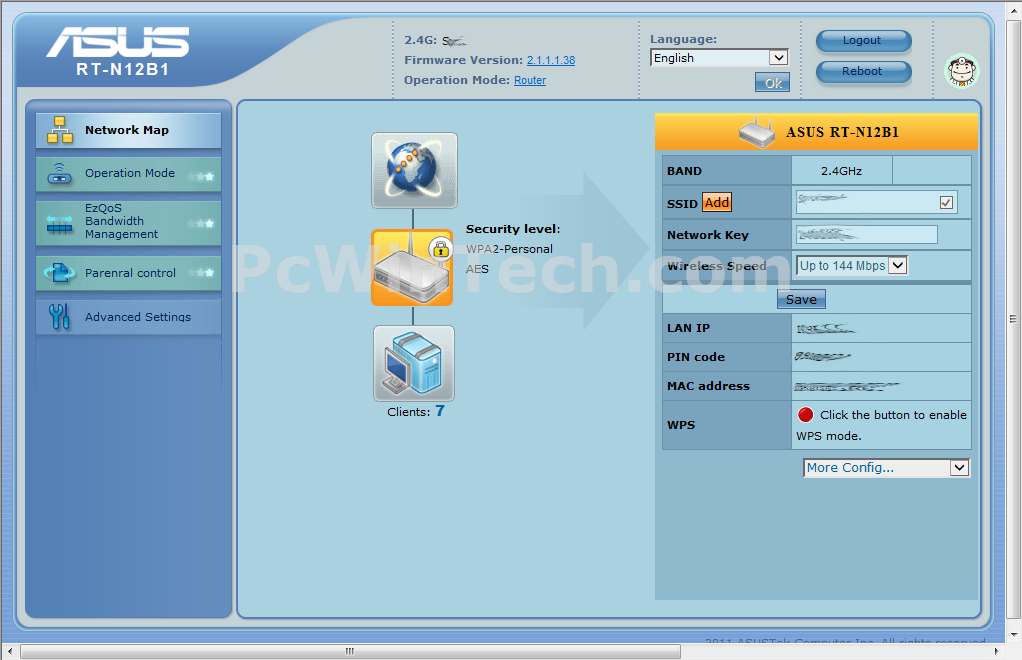Click the MAC address label
Screen dimensions: 1022x660
pos(708,386)
